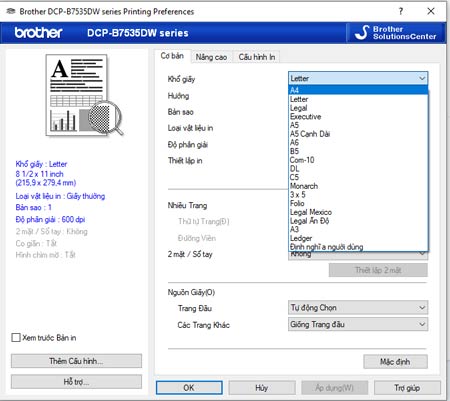This screenshot has width=450, height=401.
Task: Select Letter in the paper size list
Action: [358, 99]
